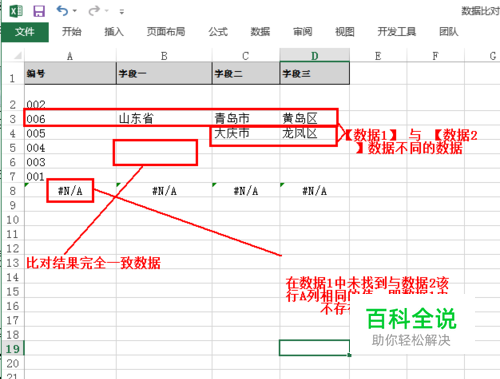500x379 pixels.
Task: Click the #N/A cell in column C
Action: pos(246,191)
